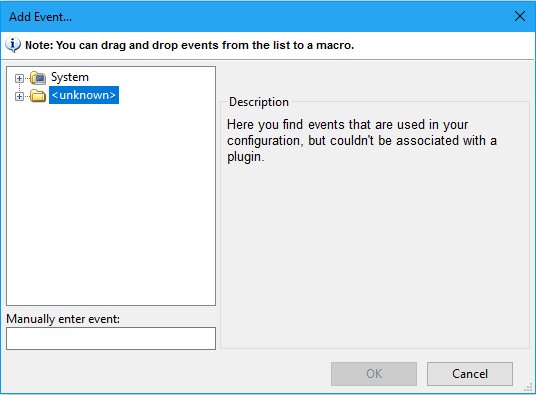This screenshot has width=536, height=395.
Task: Select the System tree item
Action: point(70,77)
